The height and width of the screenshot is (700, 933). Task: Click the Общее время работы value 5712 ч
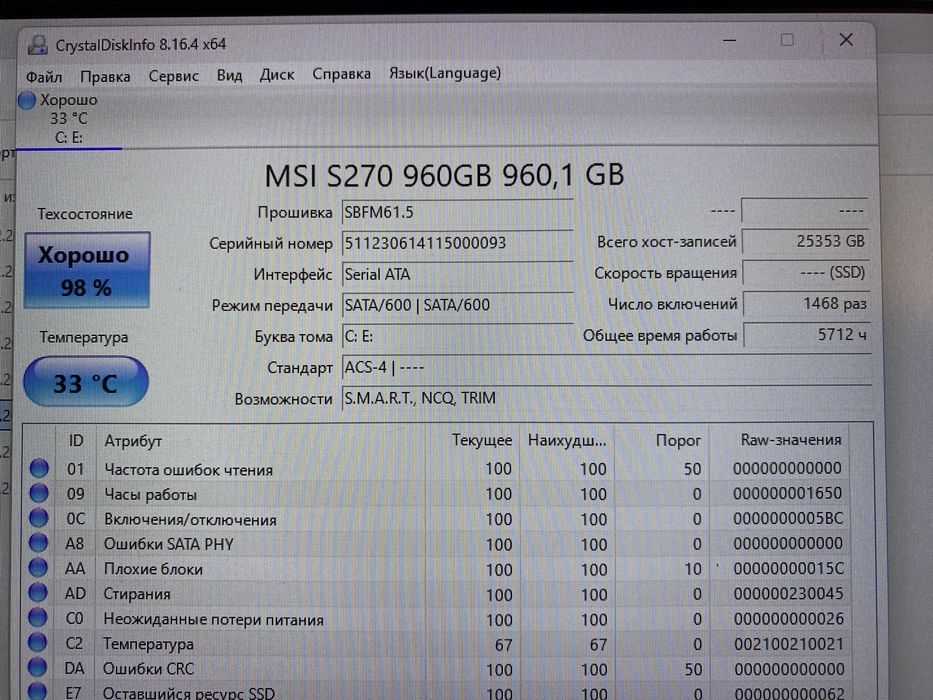click(806, 335)
